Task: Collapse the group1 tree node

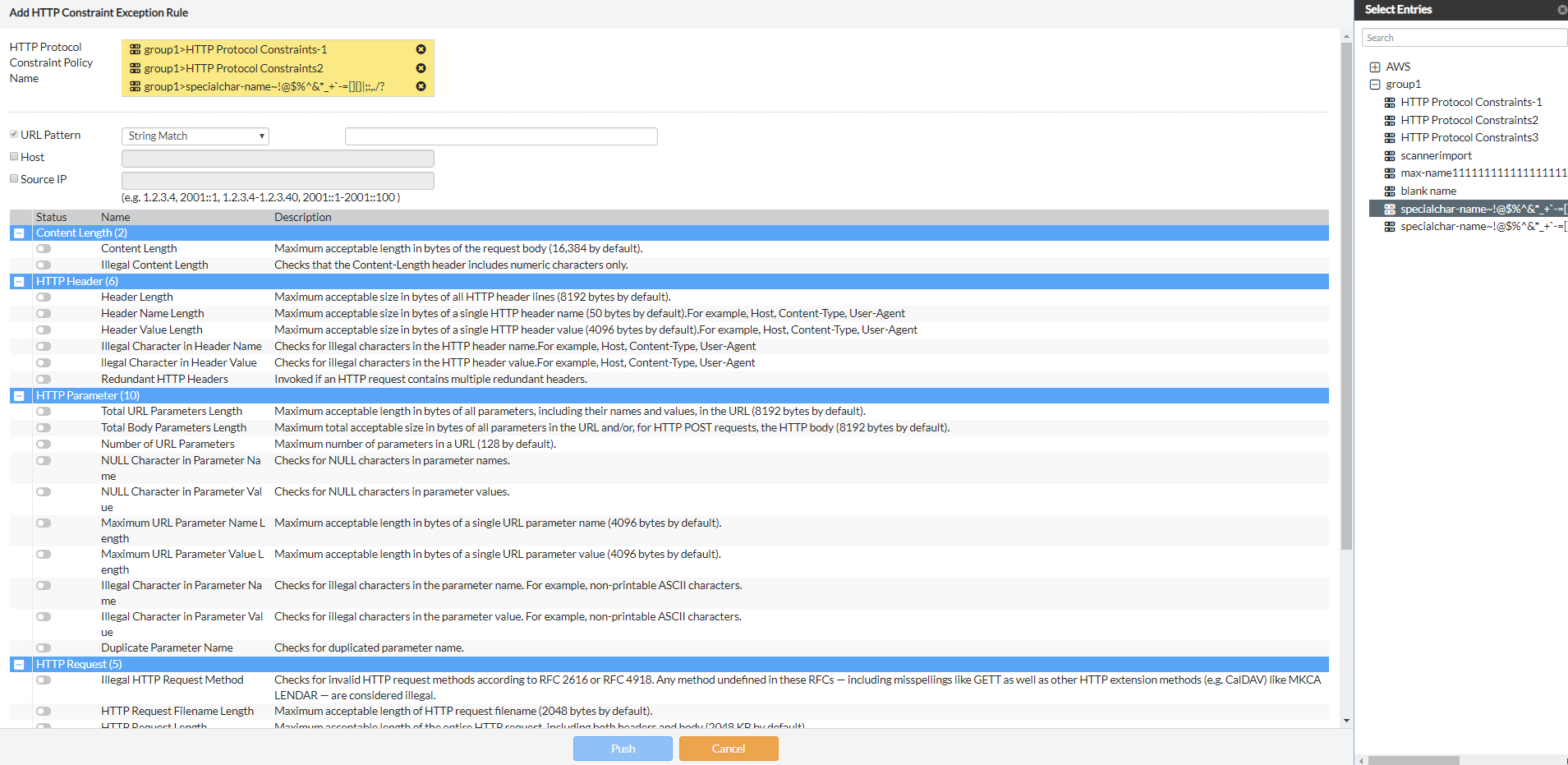Action: 1375,84
